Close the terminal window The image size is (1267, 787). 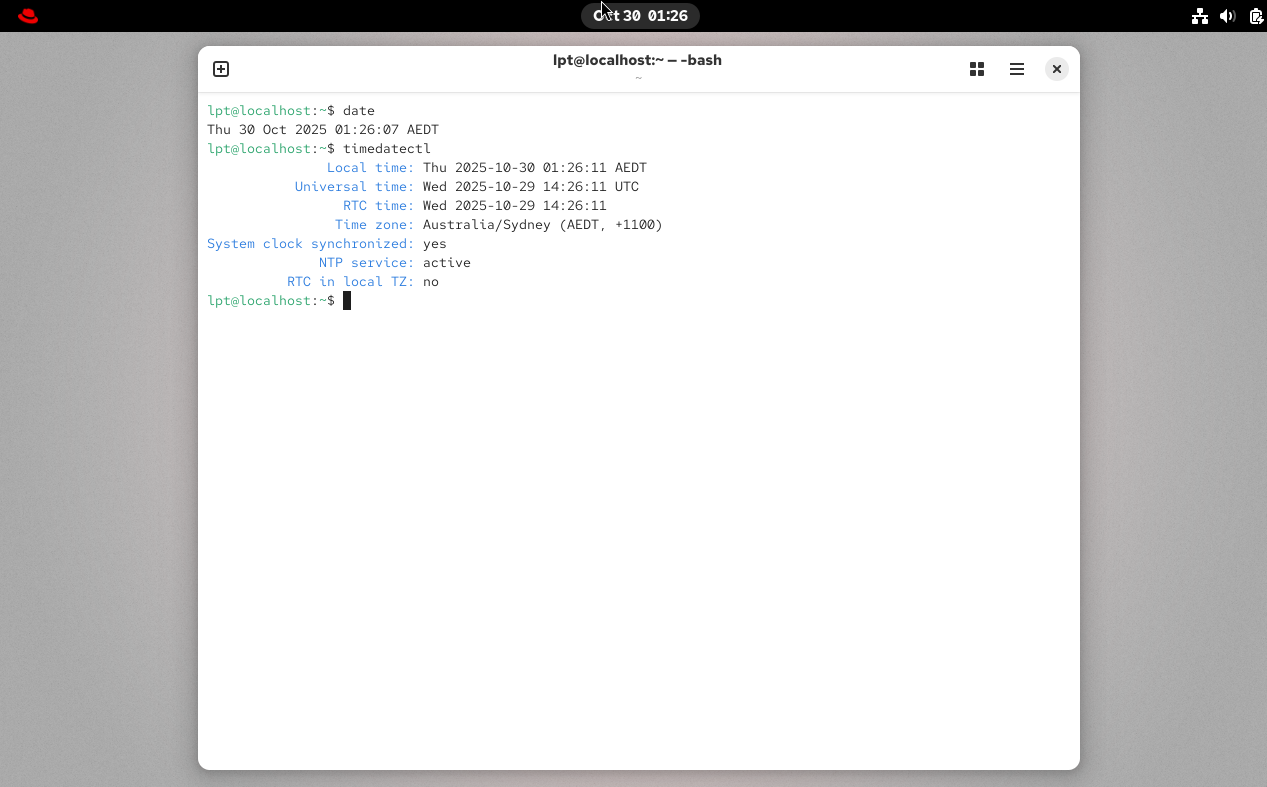click(1057, 69)
